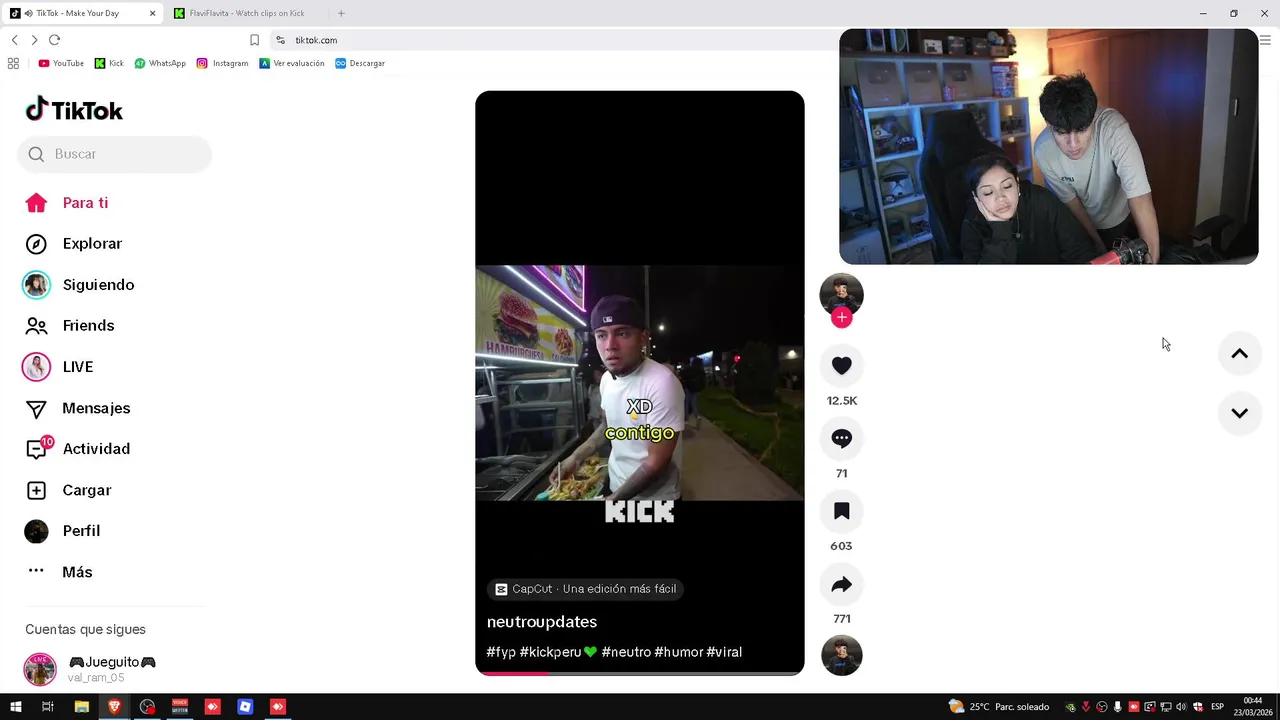
Task: Open Actividad notifications
Action: point(77,449)
